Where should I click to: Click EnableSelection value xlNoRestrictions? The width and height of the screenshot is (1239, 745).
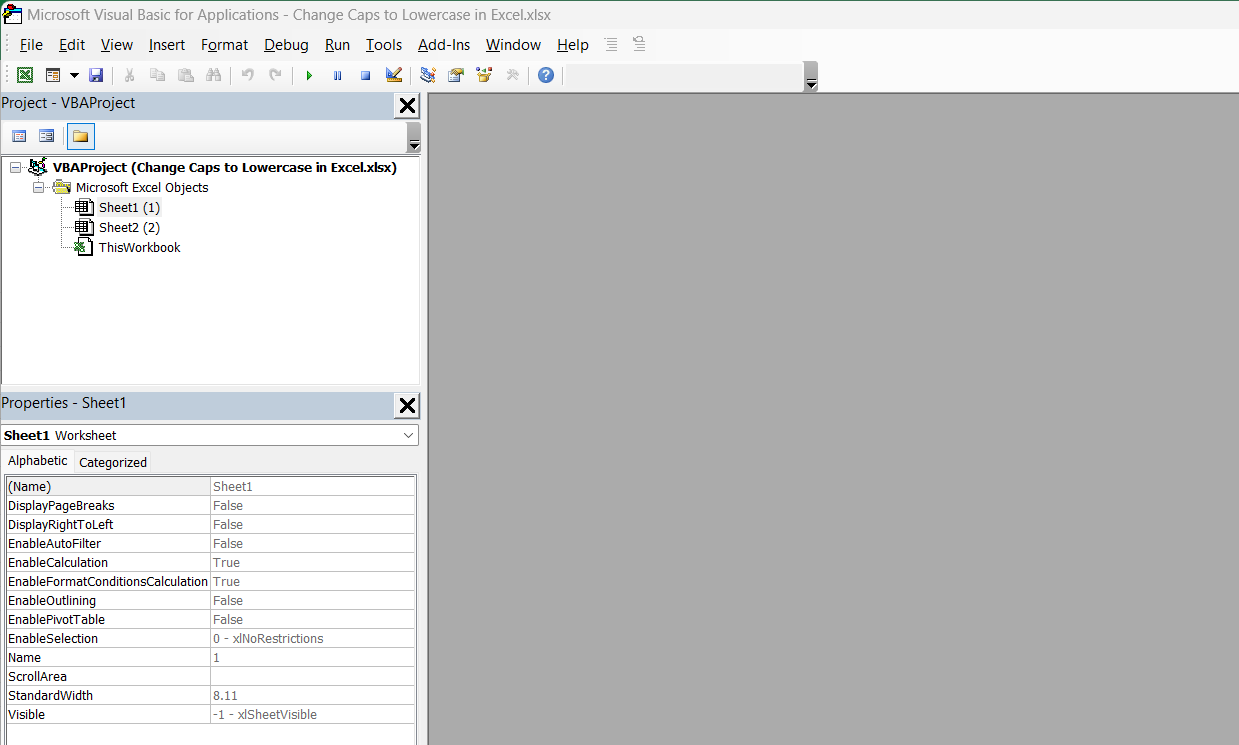312,638
